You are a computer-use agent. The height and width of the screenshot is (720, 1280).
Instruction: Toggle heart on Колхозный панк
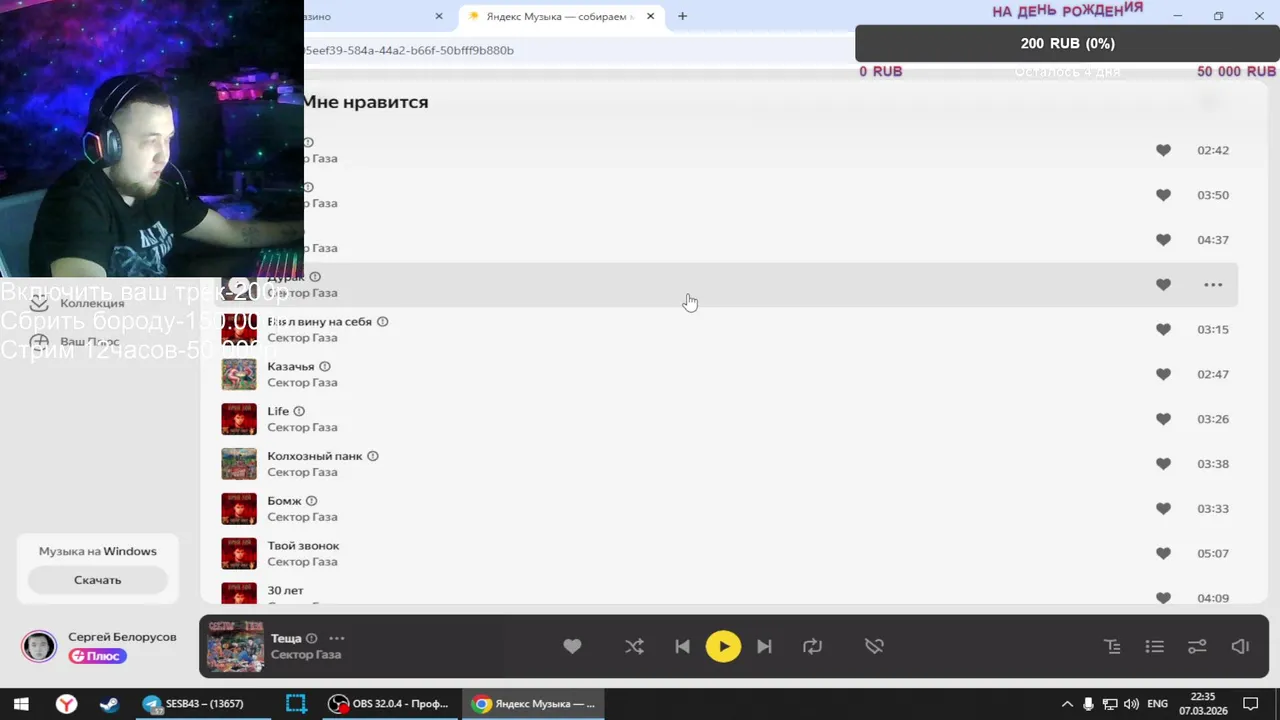pyautogui.click(x=1163, y=464)
